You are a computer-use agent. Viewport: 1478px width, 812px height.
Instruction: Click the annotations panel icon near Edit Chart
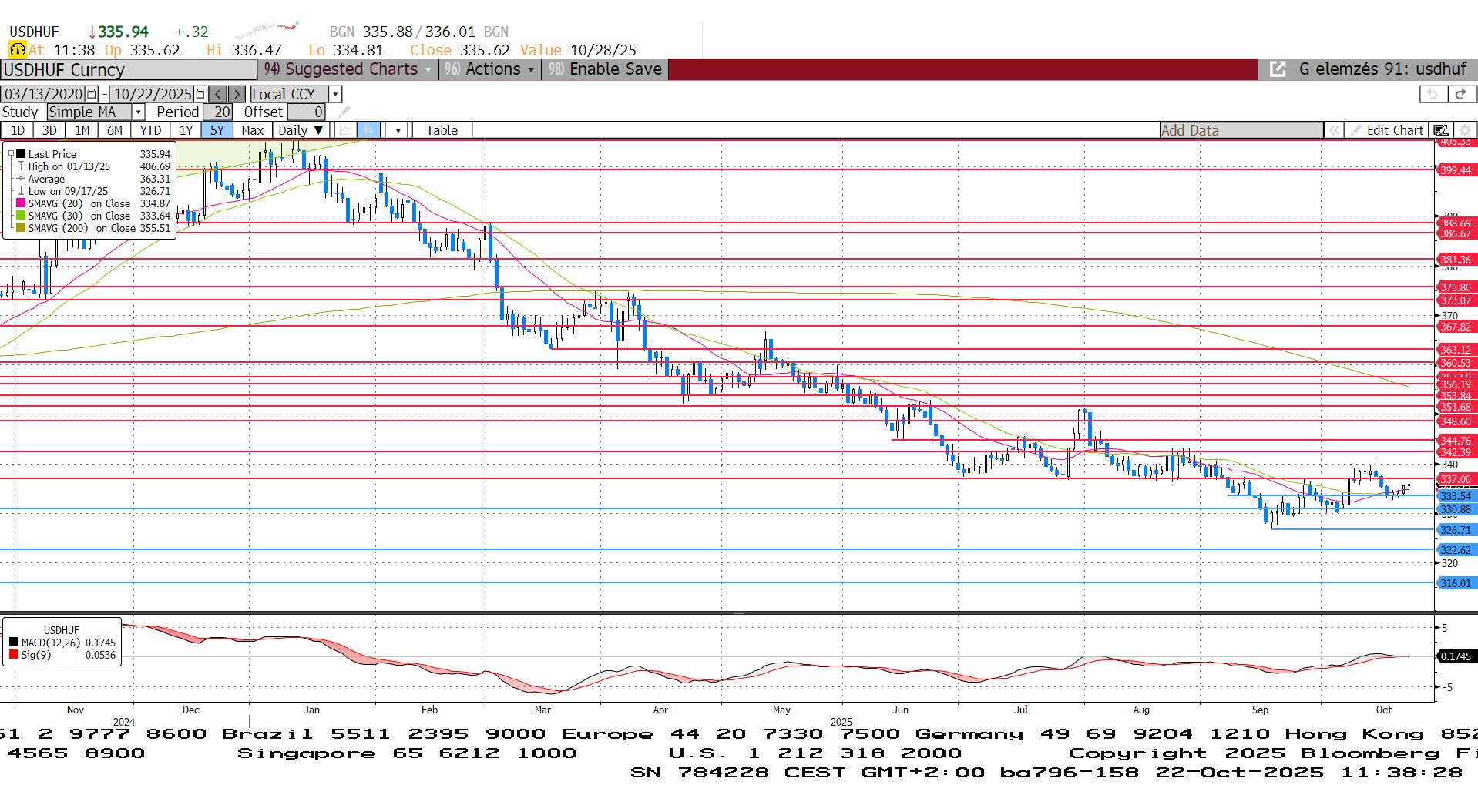coord(1440,130)
